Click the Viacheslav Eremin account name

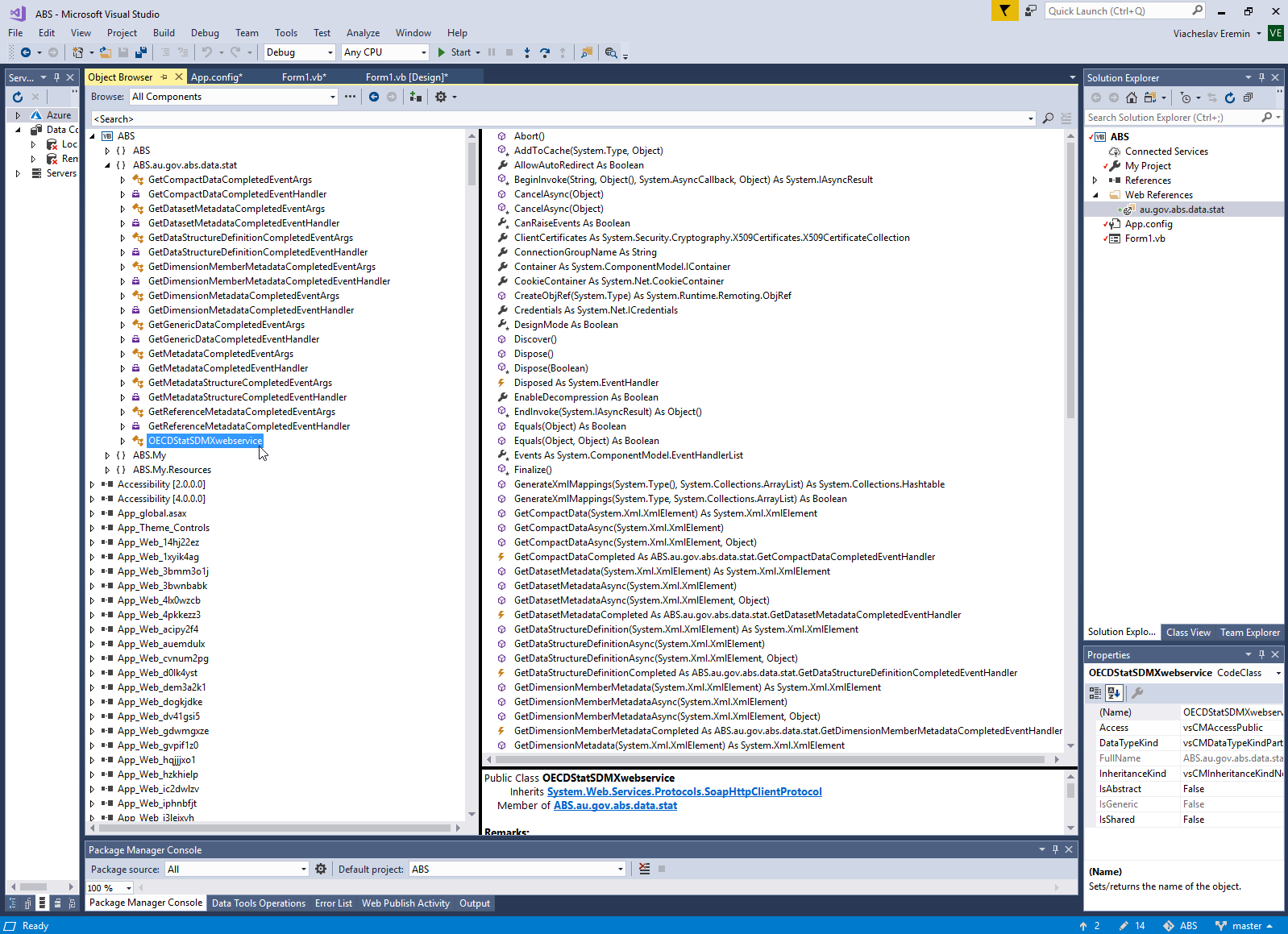click(x=1211, y=34)
